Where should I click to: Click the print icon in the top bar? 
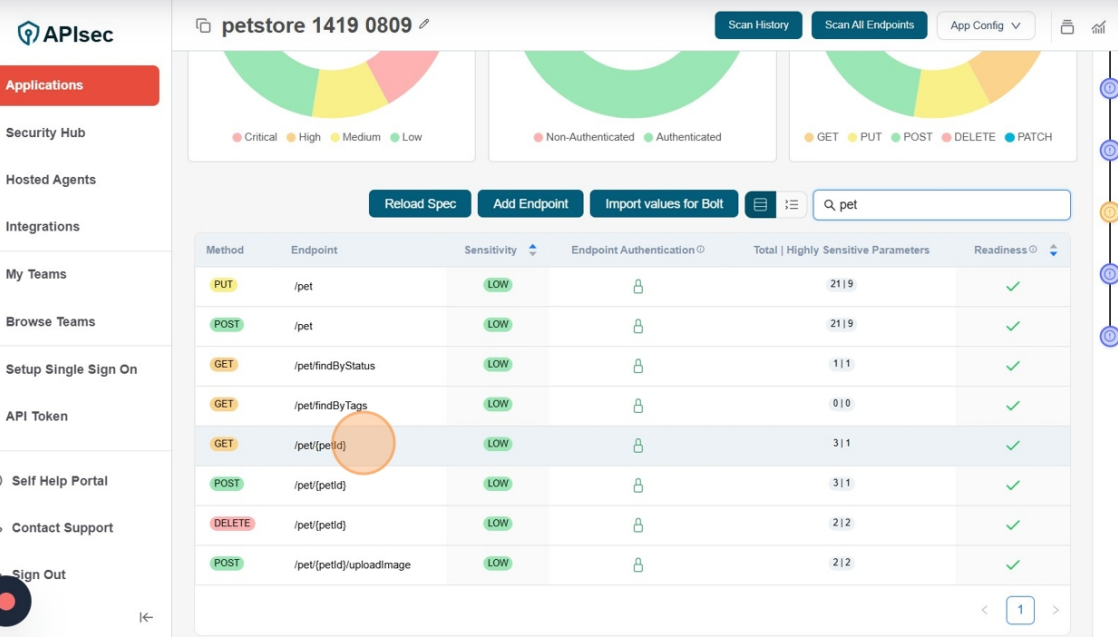coord(1068,25)
